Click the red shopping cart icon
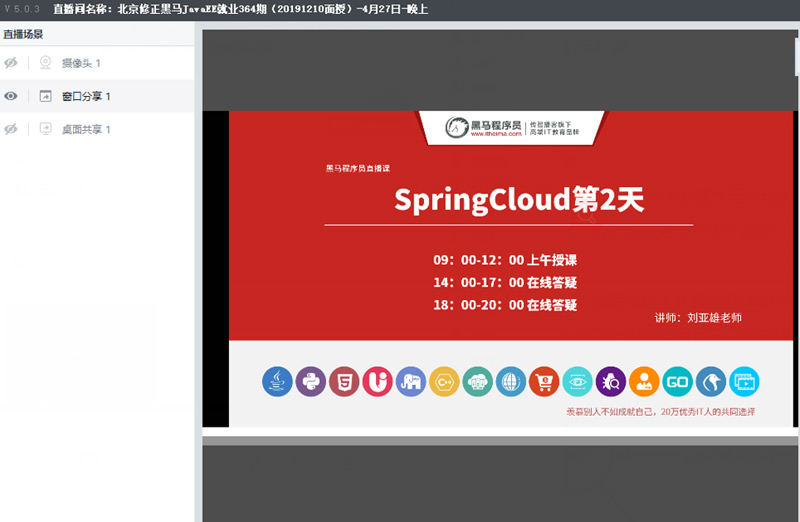 click(x=544, y=382)
